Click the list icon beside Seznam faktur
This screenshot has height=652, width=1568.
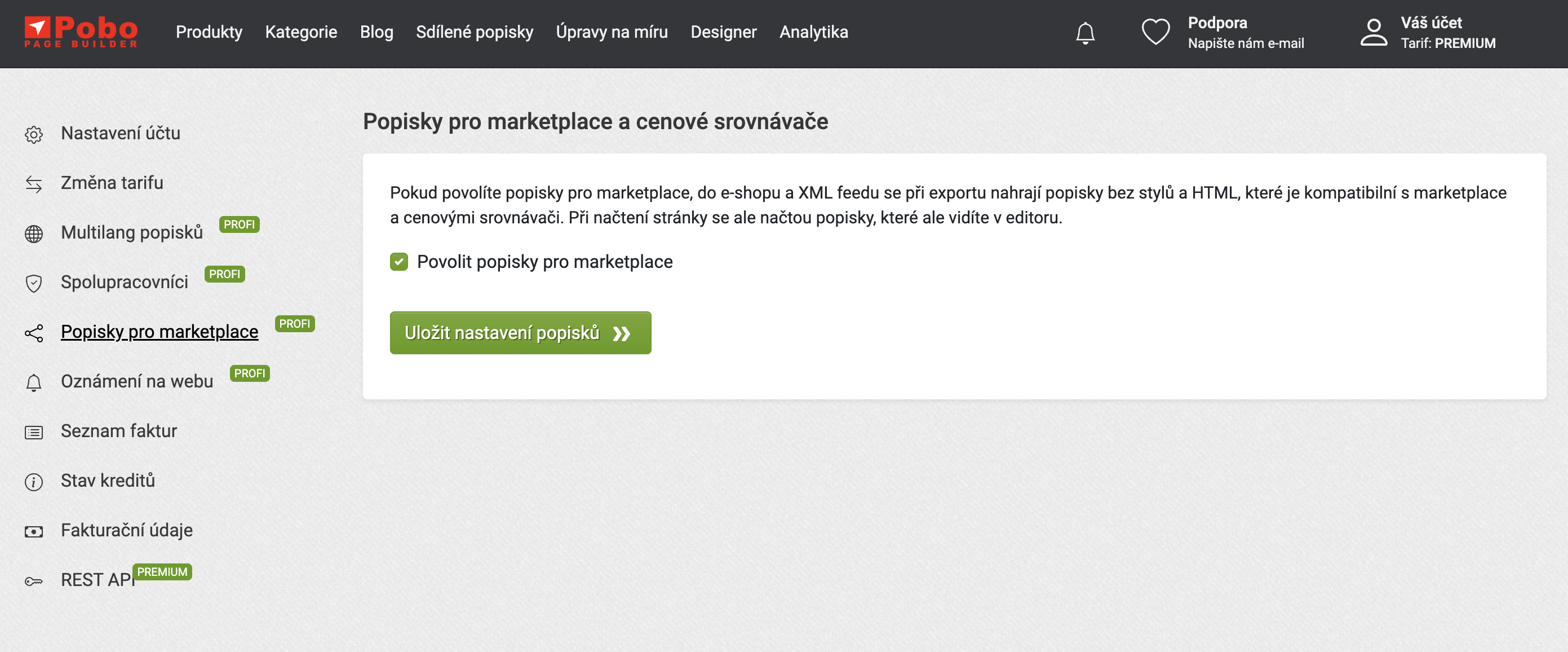tap(33, 432)
